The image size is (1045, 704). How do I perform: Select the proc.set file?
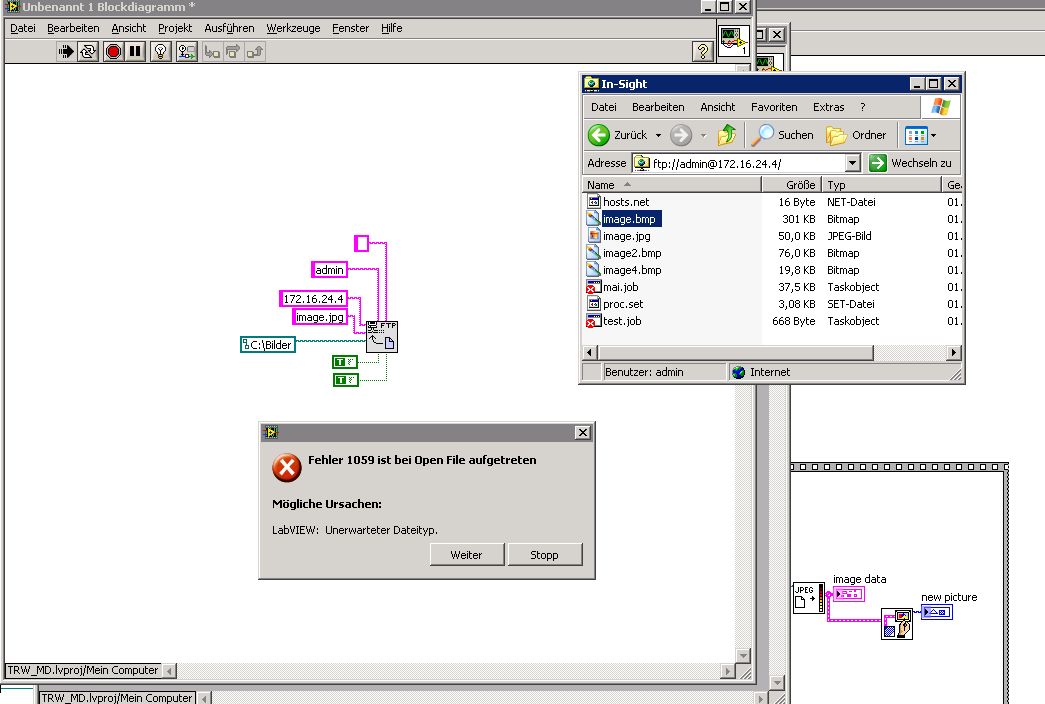coord(615,303)
